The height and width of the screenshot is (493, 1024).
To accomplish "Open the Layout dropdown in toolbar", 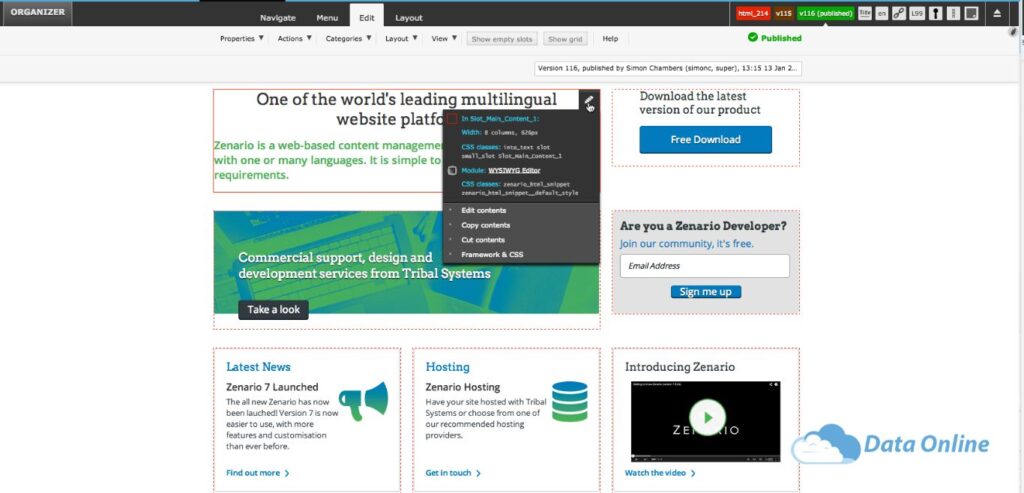I will tap(401, 39).
